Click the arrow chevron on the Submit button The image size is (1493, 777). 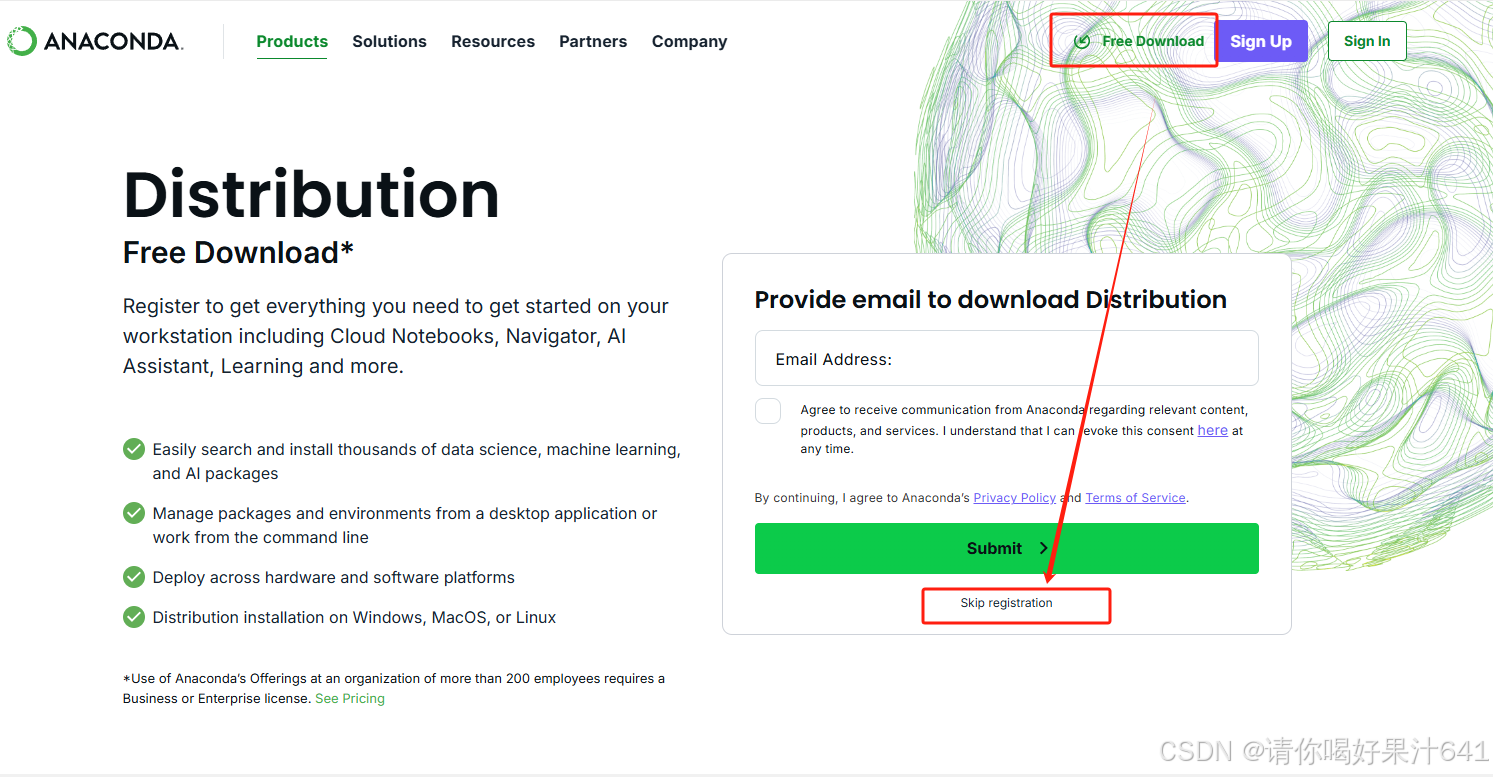1043,548
